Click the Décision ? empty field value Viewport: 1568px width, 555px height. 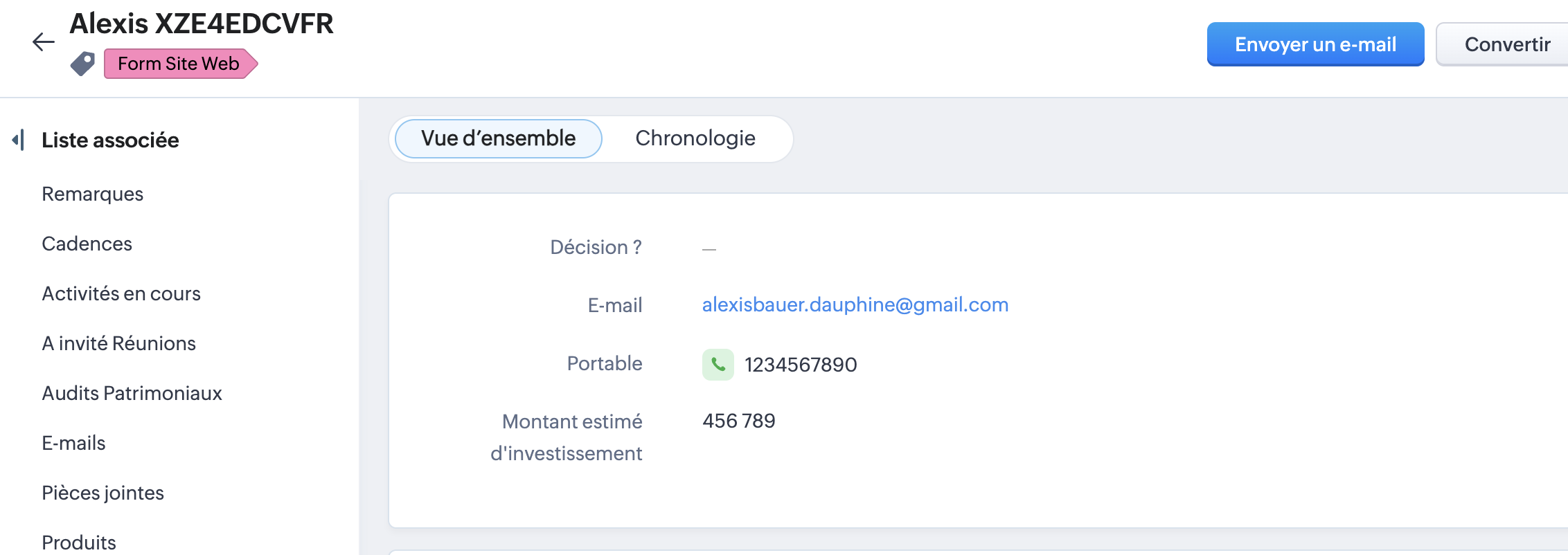coord(709,248)
